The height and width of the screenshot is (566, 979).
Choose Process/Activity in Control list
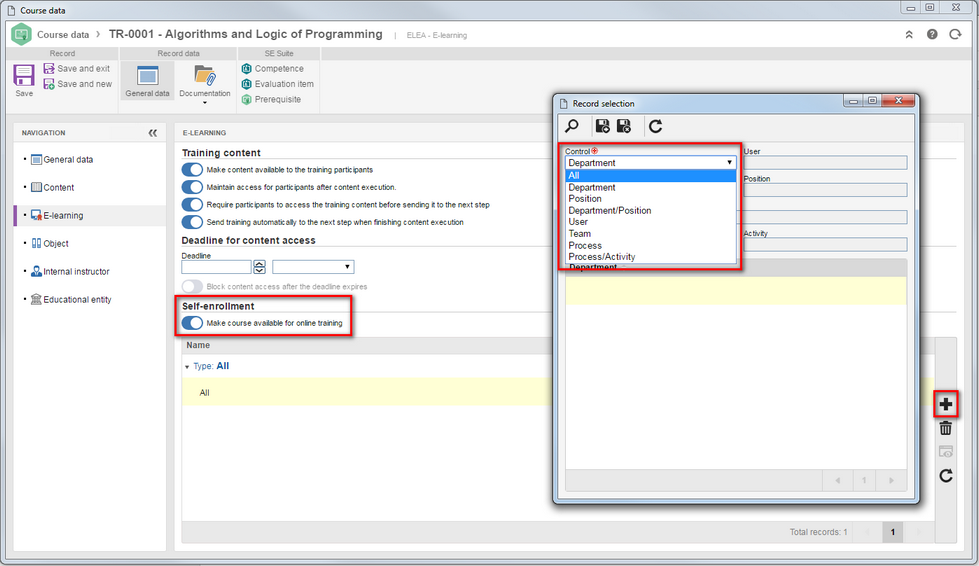point(651,256)
